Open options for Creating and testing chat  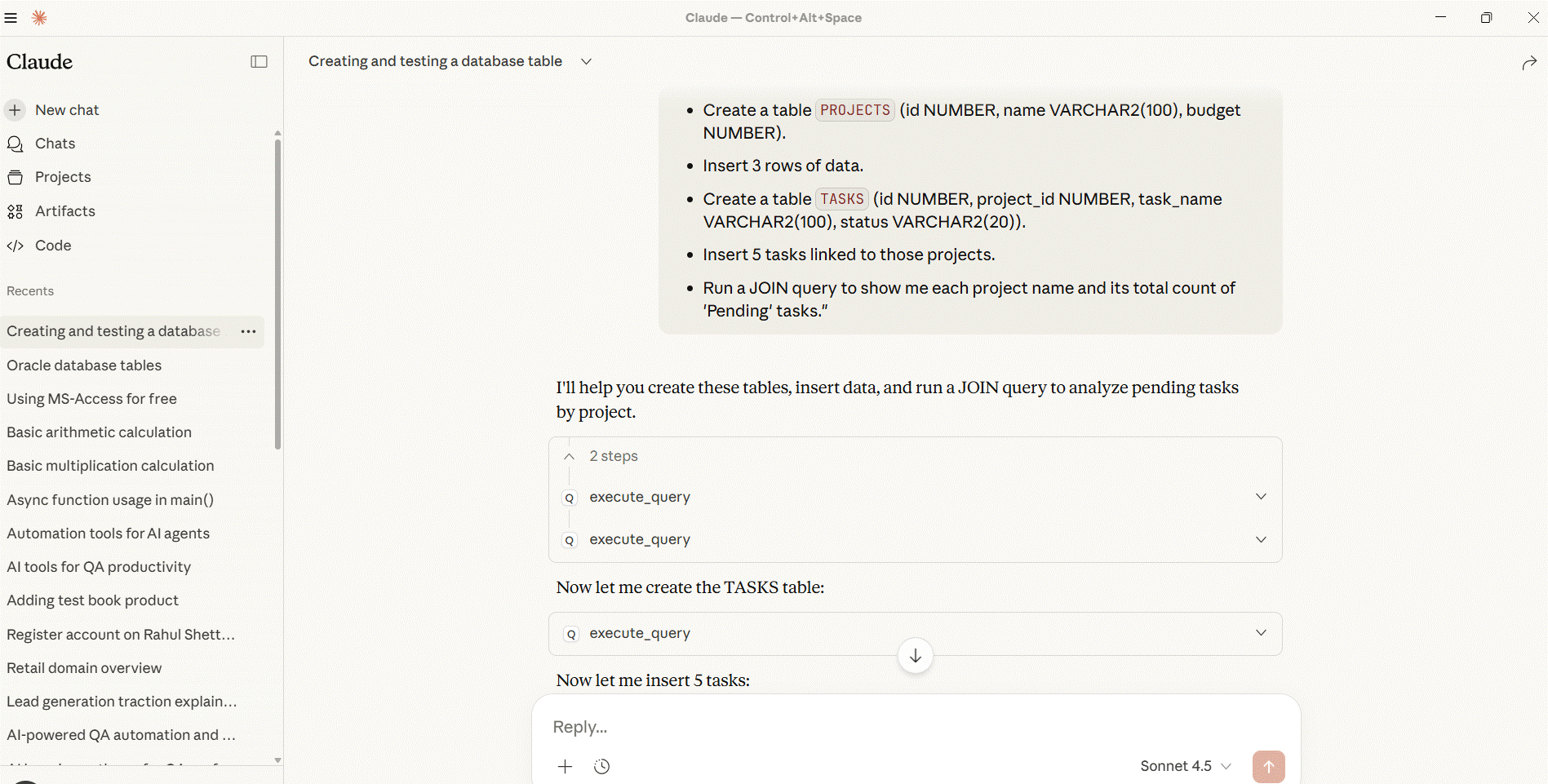click(249, 331)
